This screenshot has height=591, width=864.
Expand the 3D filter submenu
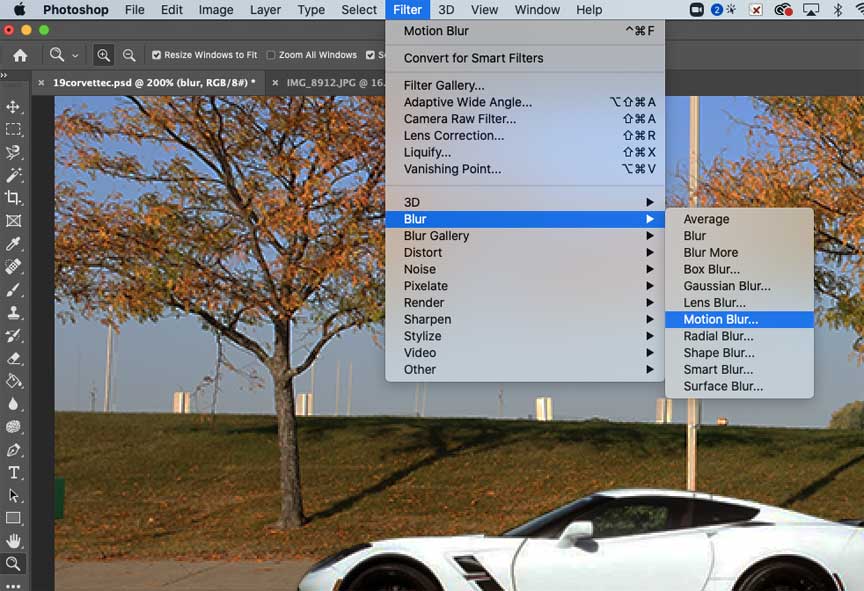(x=525, y=202)
